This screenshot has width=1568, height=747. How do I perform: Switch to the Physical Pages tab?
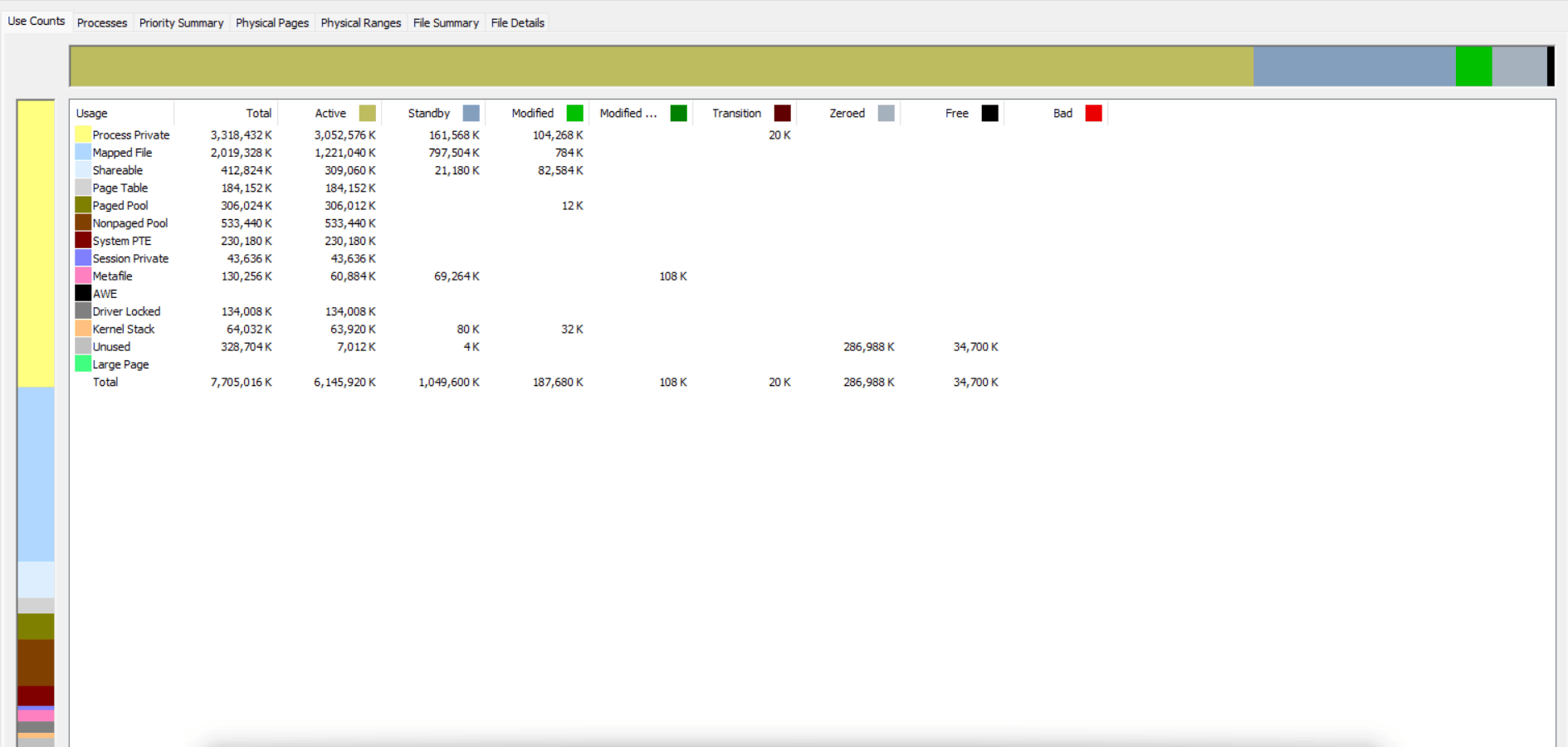(x=272, y=23)
